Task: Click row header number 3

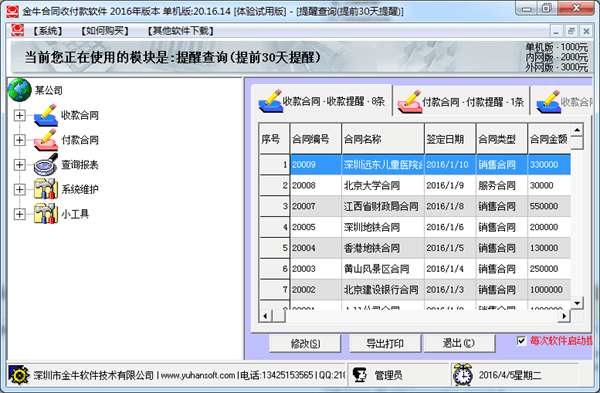Action: click(x=274, y=206)
